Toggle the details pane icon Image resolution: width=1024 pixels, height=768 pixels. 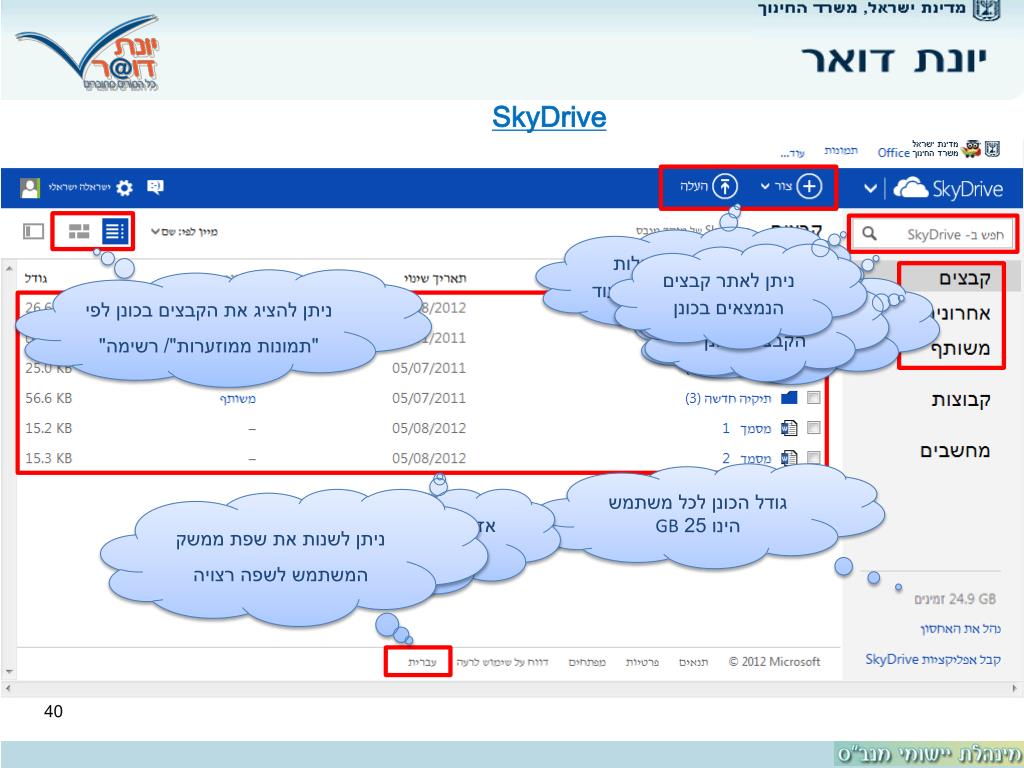coord(33,231)
